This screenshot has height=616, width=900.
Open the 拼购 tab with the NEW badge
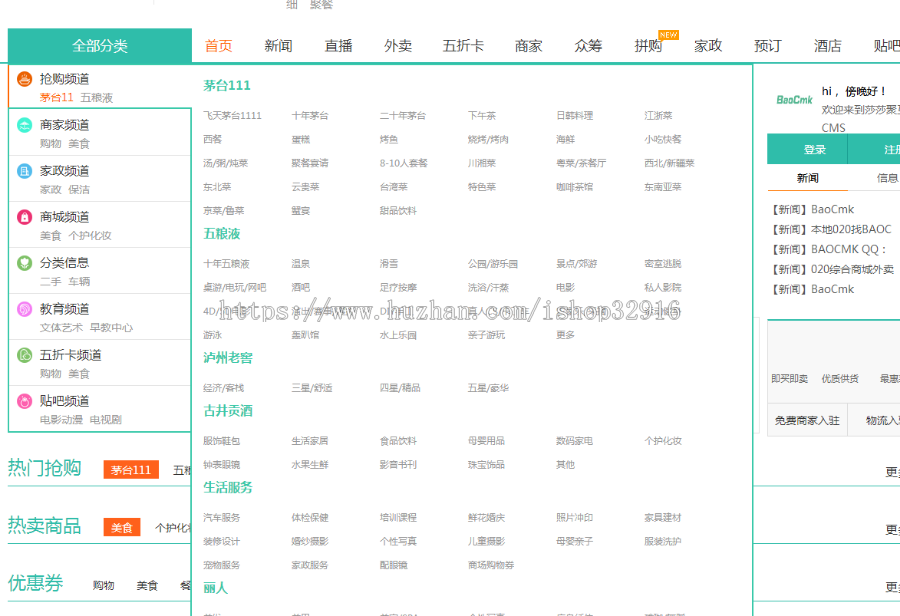click(646, 45)
